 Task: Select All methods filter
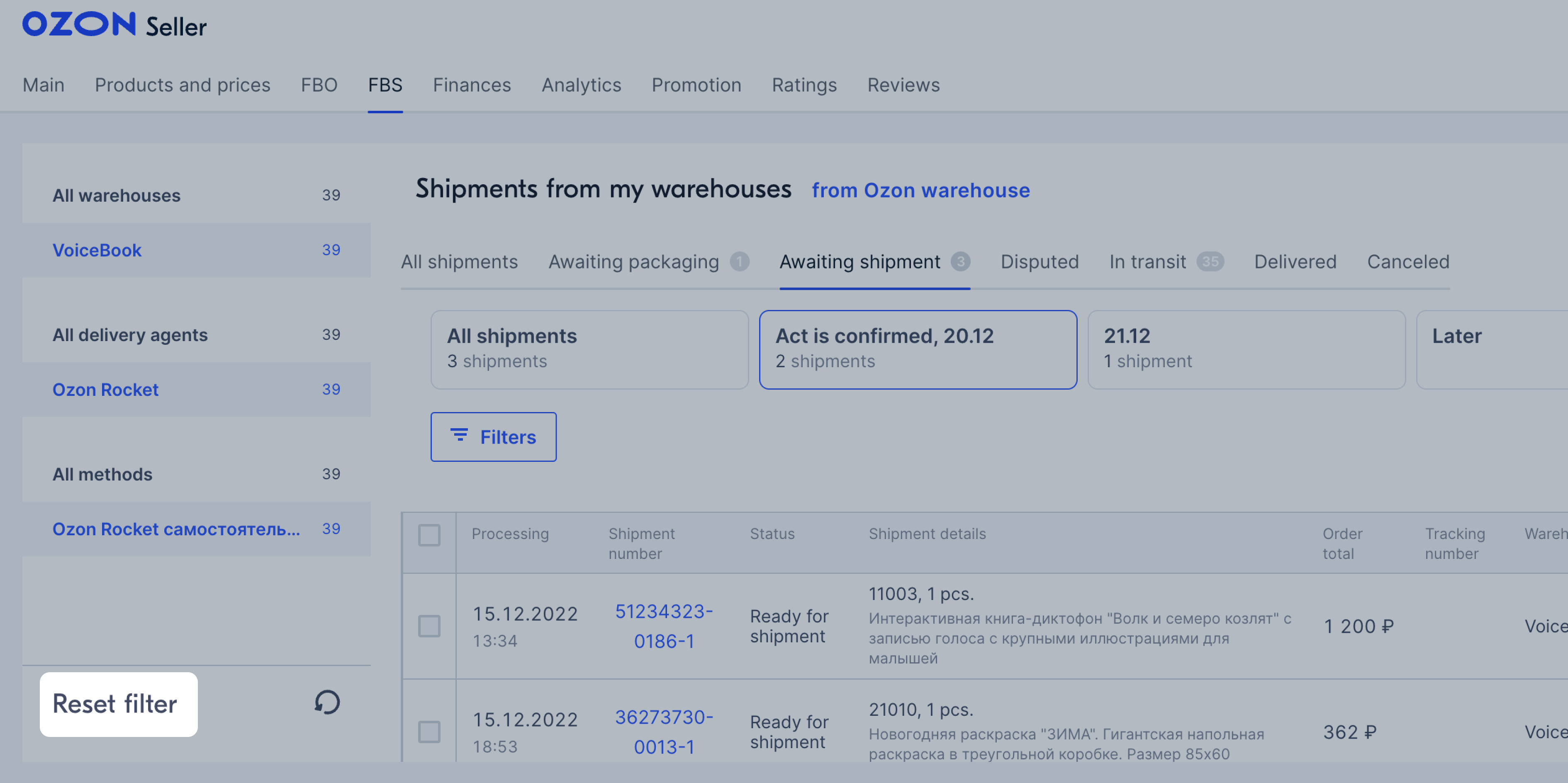pos(196,474)
